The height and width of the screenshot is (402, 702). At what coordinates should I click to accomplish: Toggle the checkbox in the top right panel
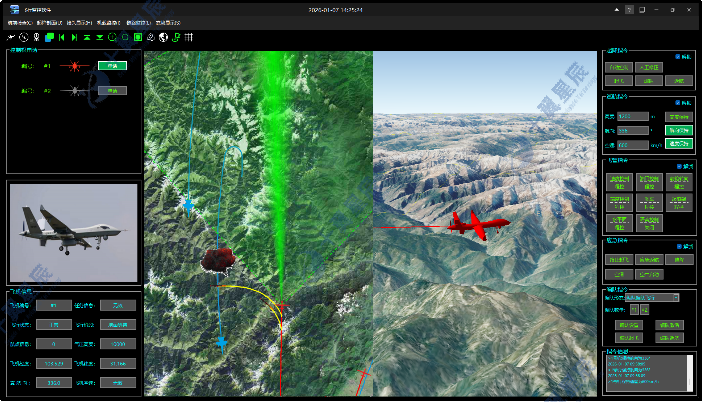[x=677, y=56]
